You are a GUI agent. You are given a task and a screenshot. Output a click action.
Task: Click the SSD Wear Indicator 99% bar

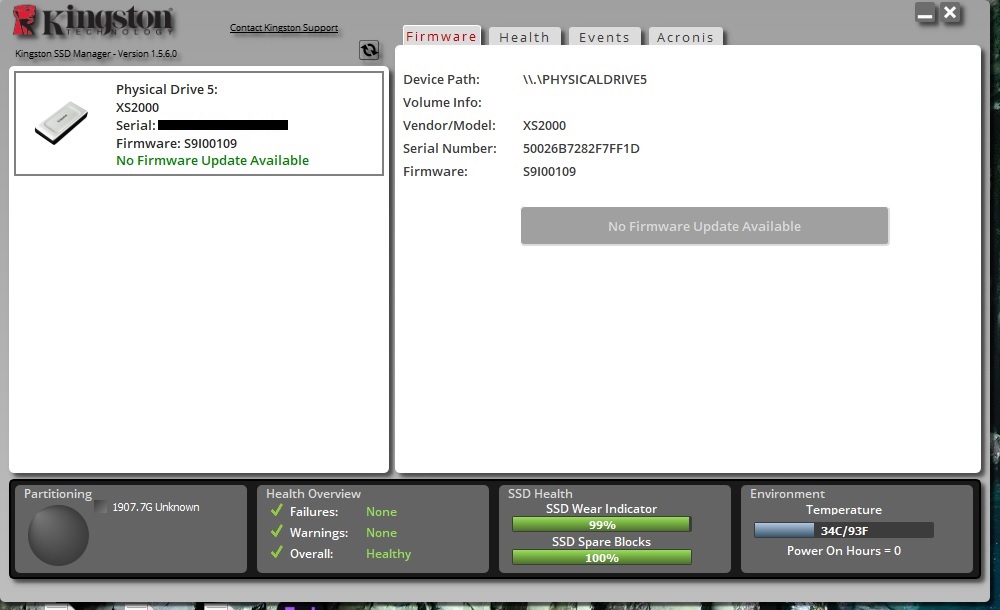point(601,524)
